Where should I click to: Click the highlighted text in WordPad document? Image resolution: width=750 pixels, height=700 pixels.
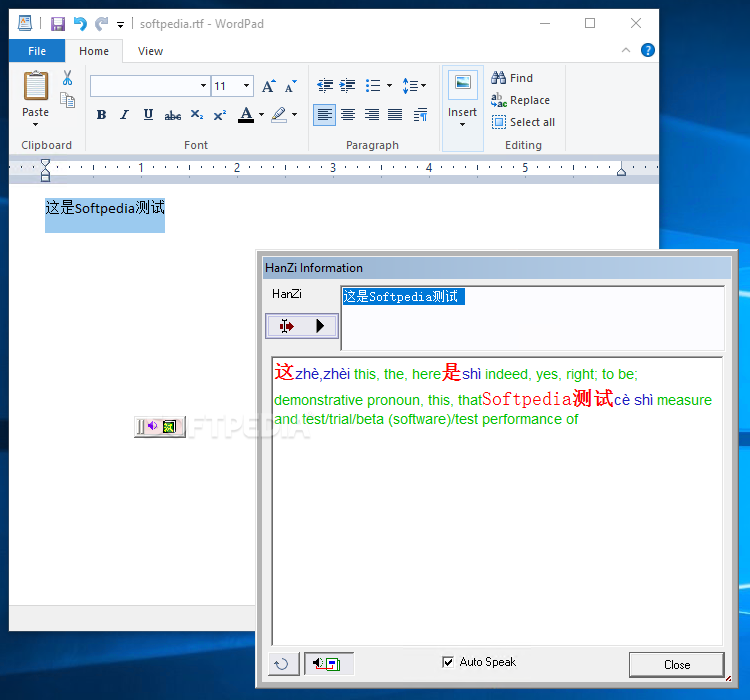click(105, 208)
